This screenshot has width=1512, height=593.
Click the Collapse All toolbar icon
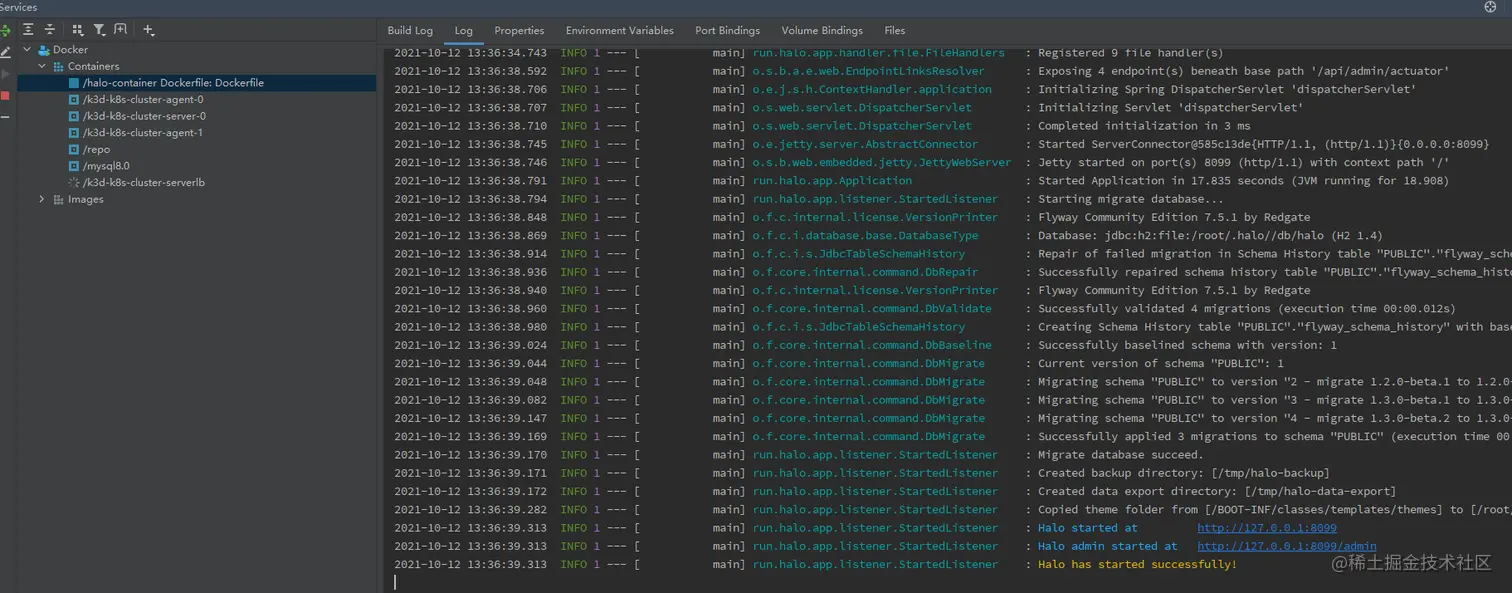(x=49, y=30)
